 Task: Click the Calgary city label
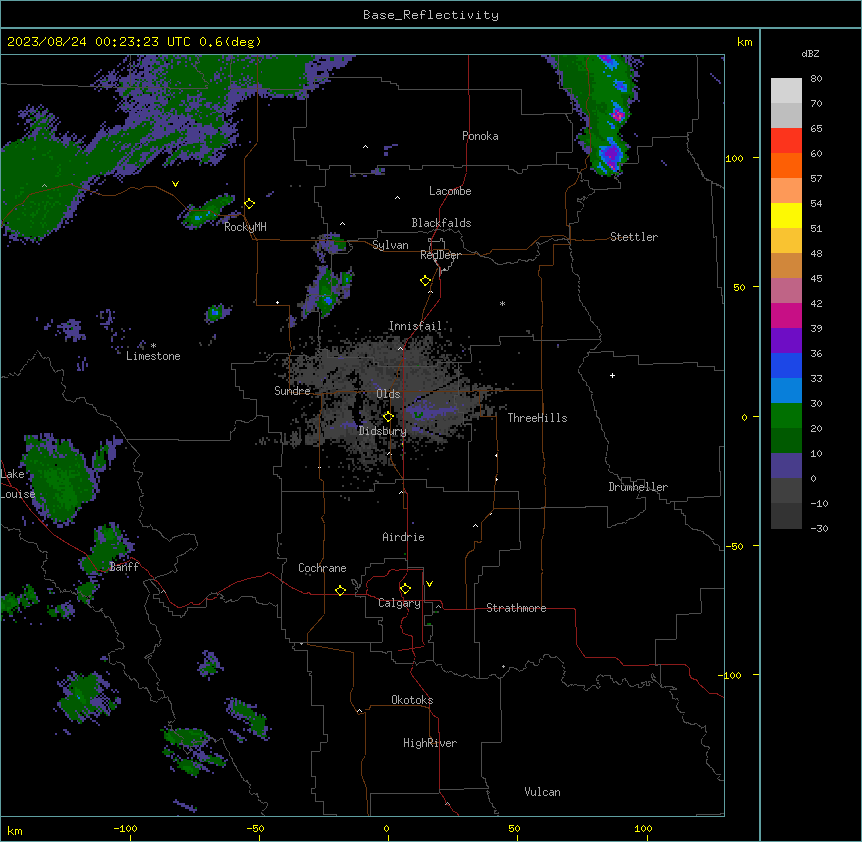click(x=399, y=603)
